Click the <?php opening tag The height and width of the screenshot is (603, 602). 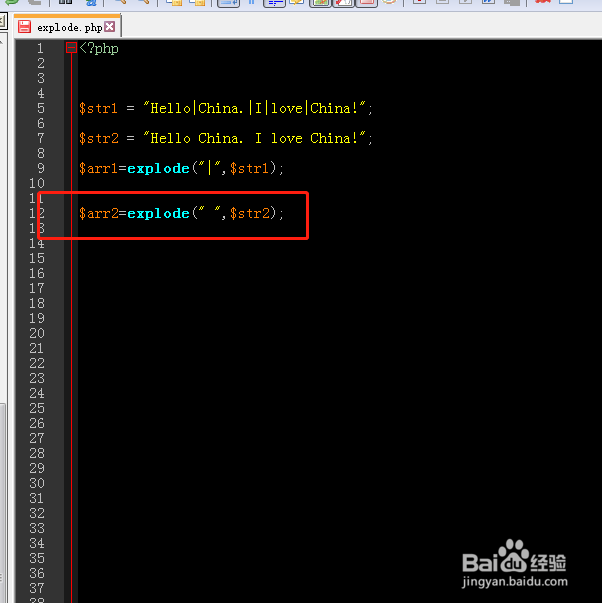[99, 48]
